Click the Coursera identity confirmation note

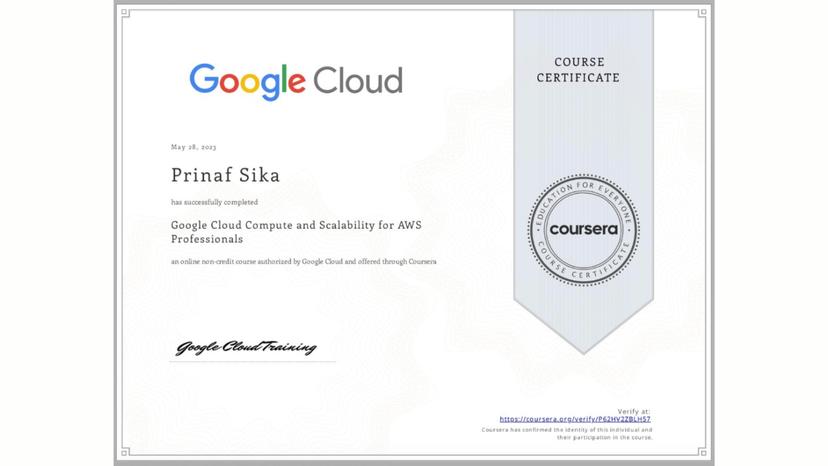coord(567,433)
